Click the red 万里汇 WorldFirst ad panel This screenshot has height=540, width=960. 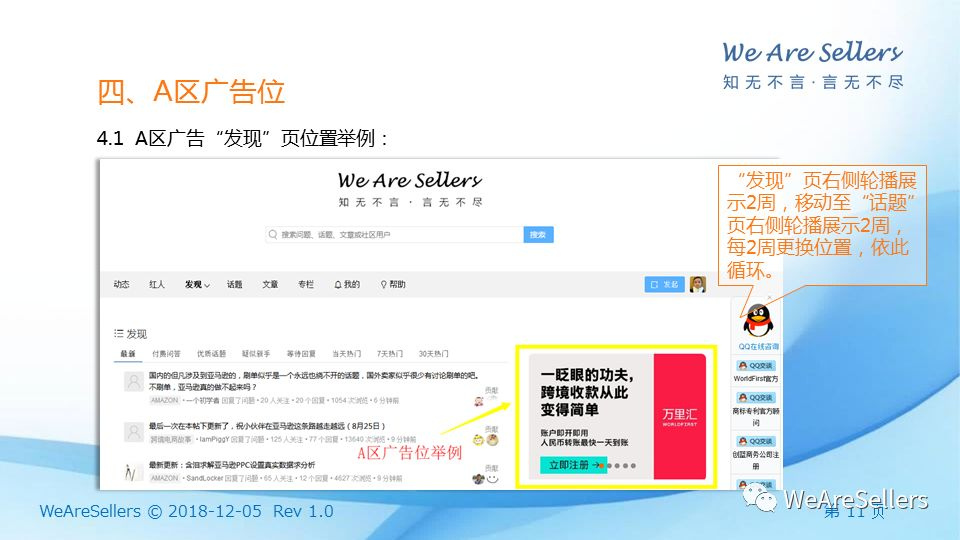pyautogui.click(x=680, y=416)
